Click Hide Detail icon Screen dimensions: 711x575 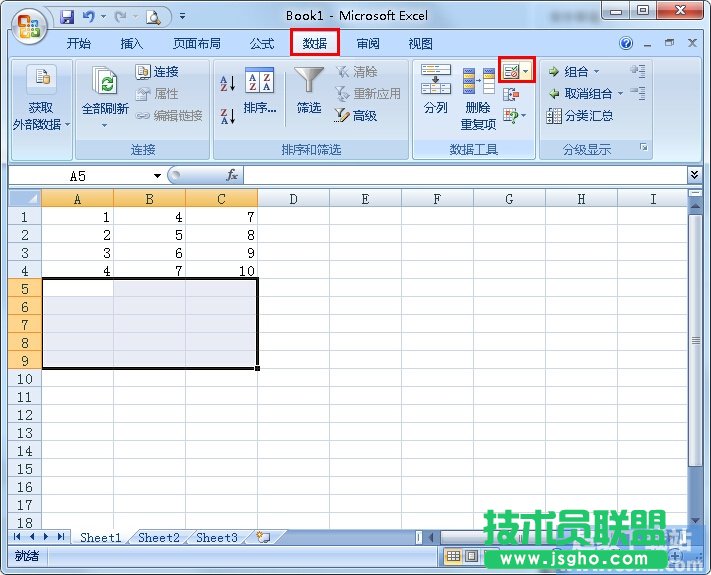tap(638, 93)
